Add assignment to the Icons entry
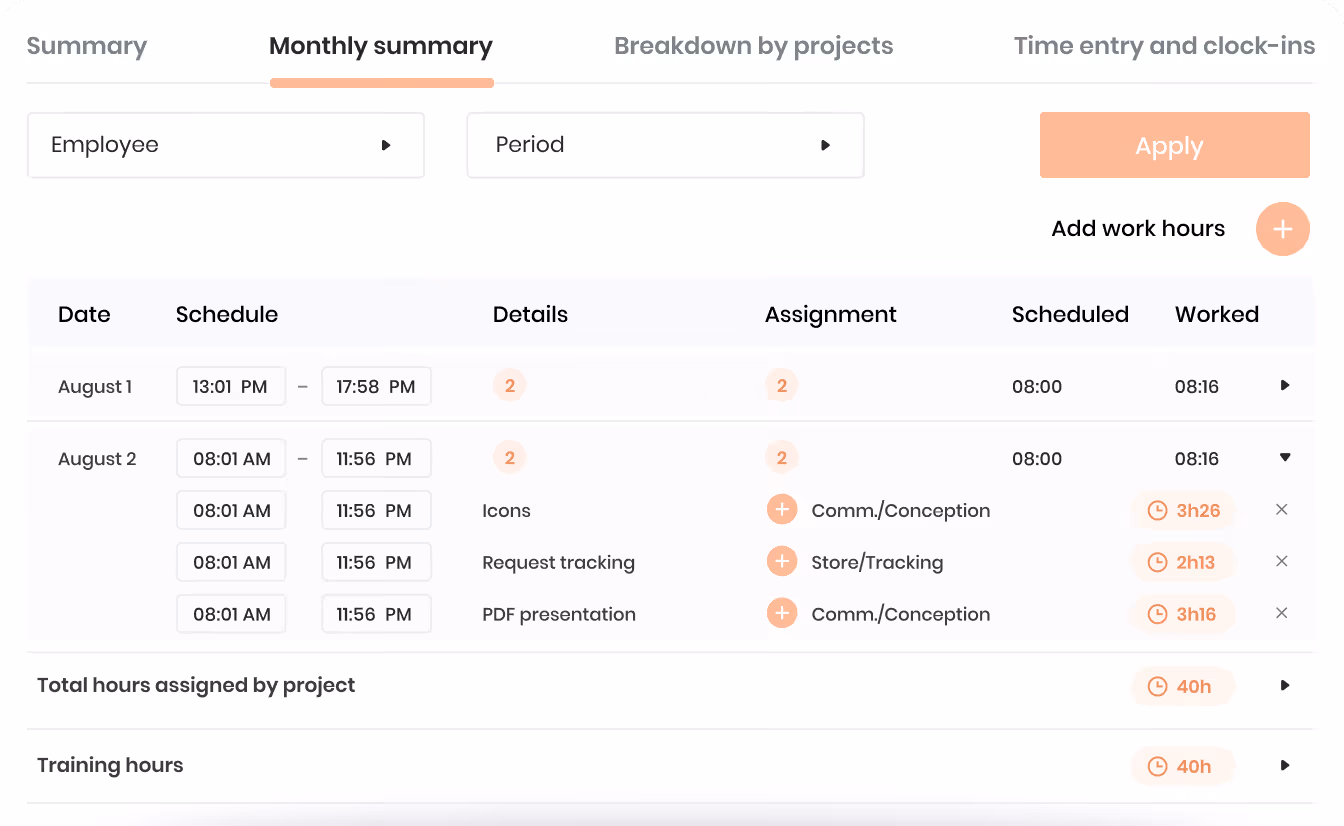Image resolution: width=1344 pixels, height=826 pixels. [782, 510]
